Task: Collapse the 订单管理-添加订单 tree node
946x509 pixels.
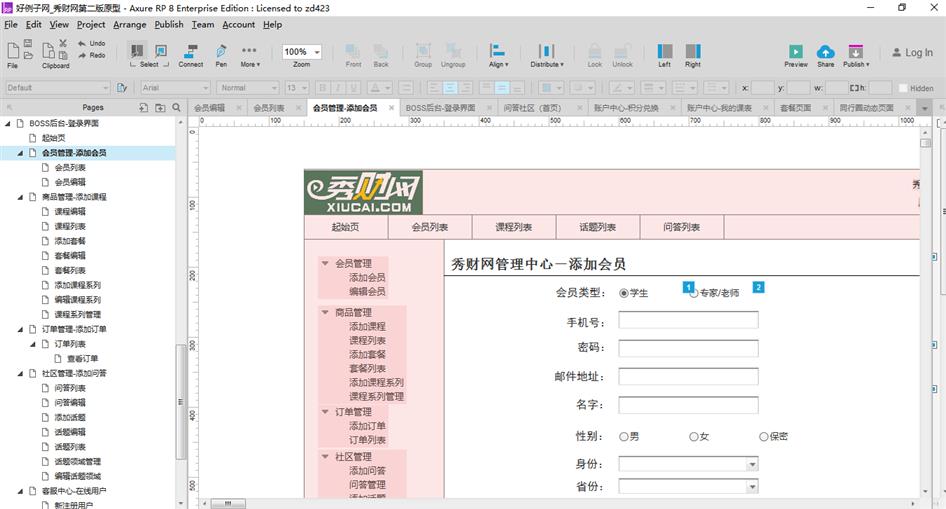Action: tap(20, 329)
